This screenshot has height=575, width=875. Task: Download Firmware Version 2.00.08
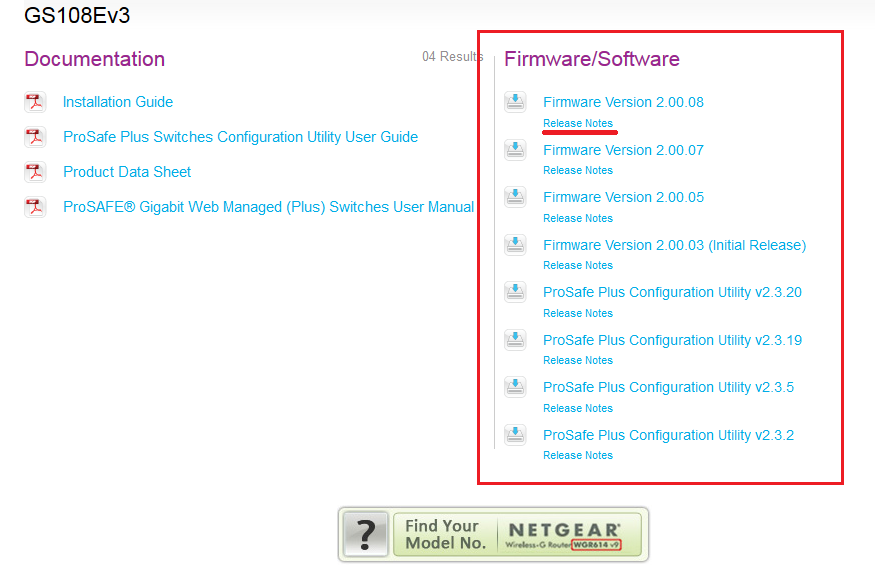click(x=623, y=102)
